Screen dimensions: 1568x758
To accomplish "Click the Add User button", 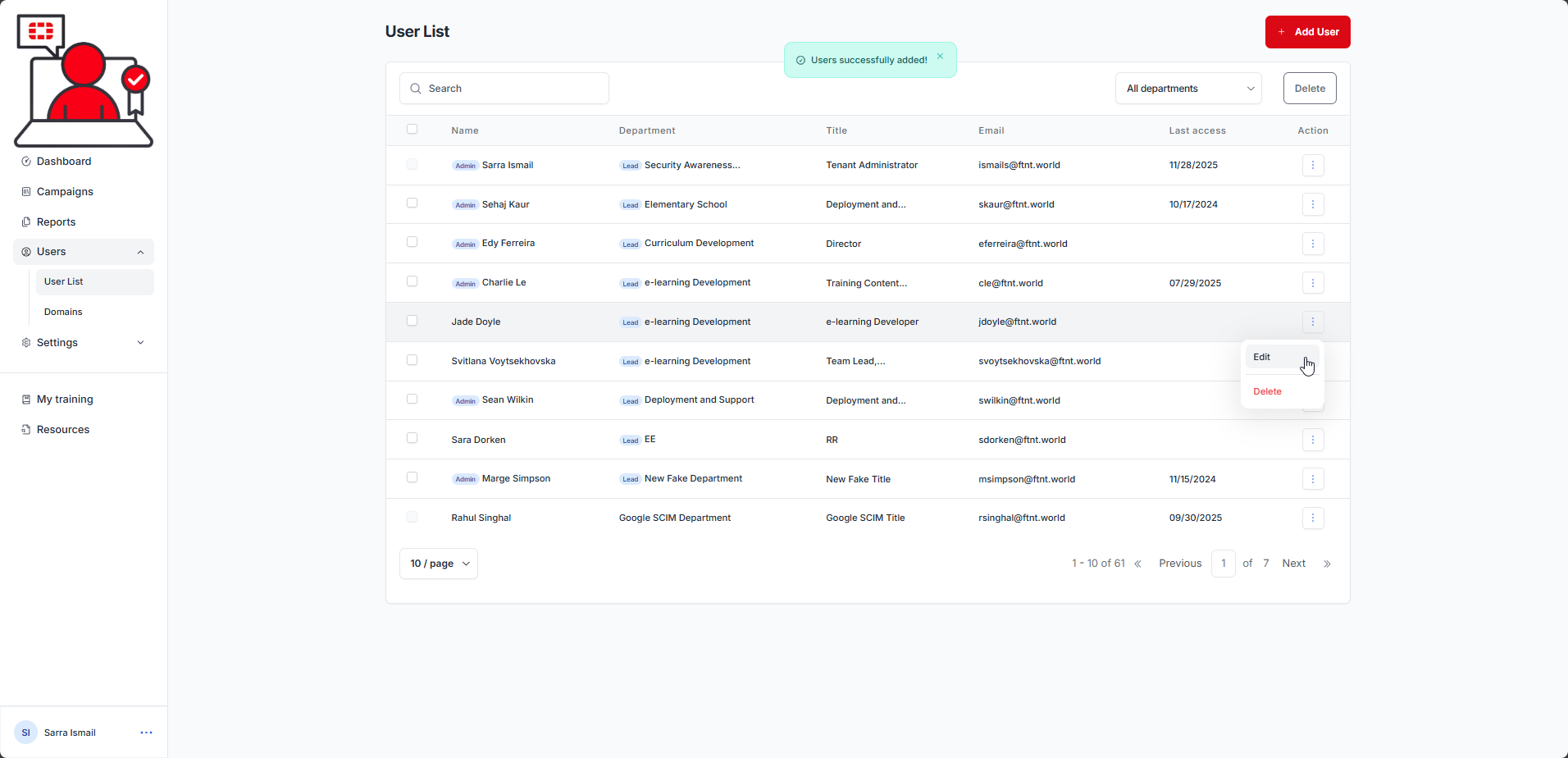I will pyautogui.click(x=1307, y=32).
